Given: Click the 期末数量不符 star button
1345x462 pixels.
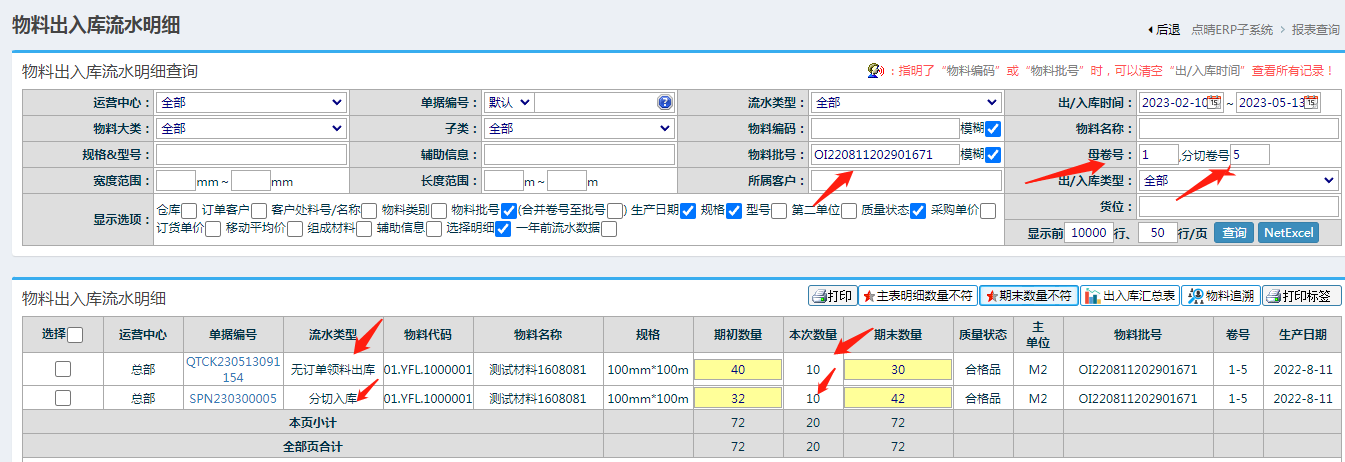Looking at the screenshot, I should [1027, 296].
